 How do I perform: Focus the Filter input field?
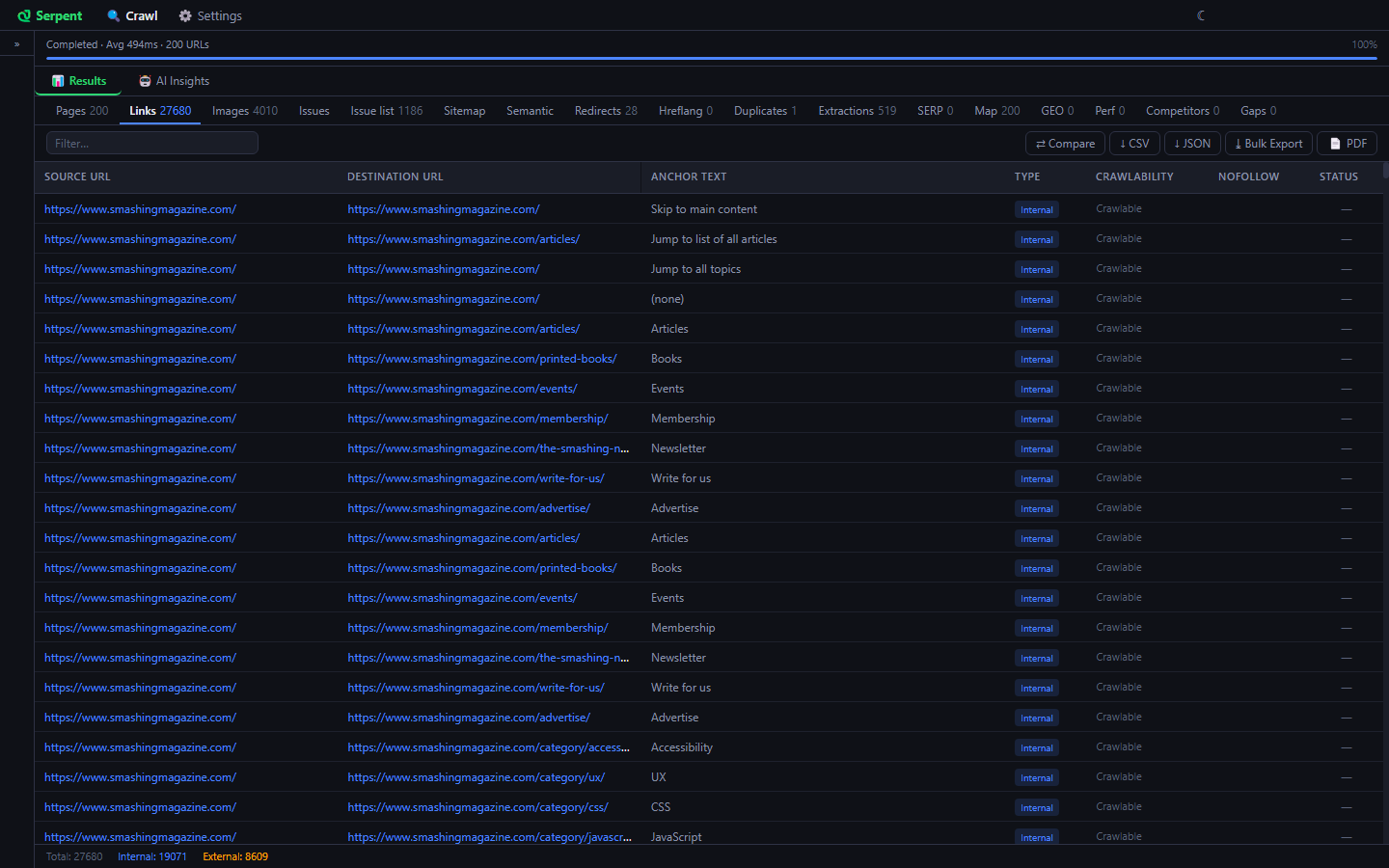(152, 144)
